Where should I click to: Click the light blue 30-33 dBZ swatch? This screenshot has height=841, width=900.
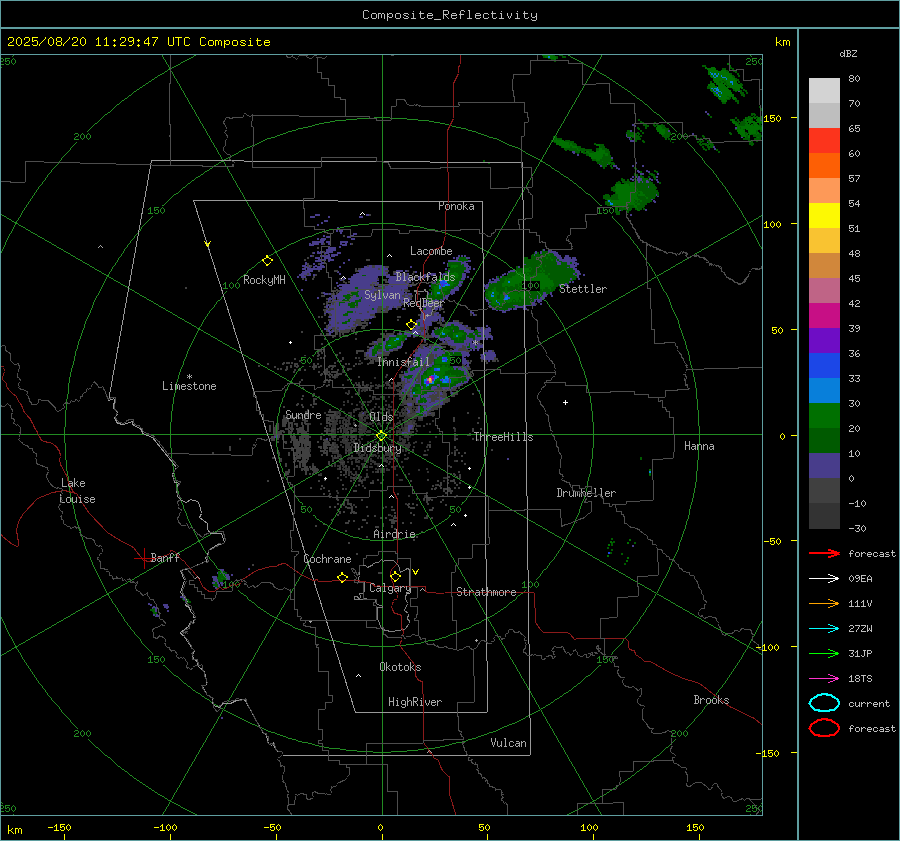824,390
